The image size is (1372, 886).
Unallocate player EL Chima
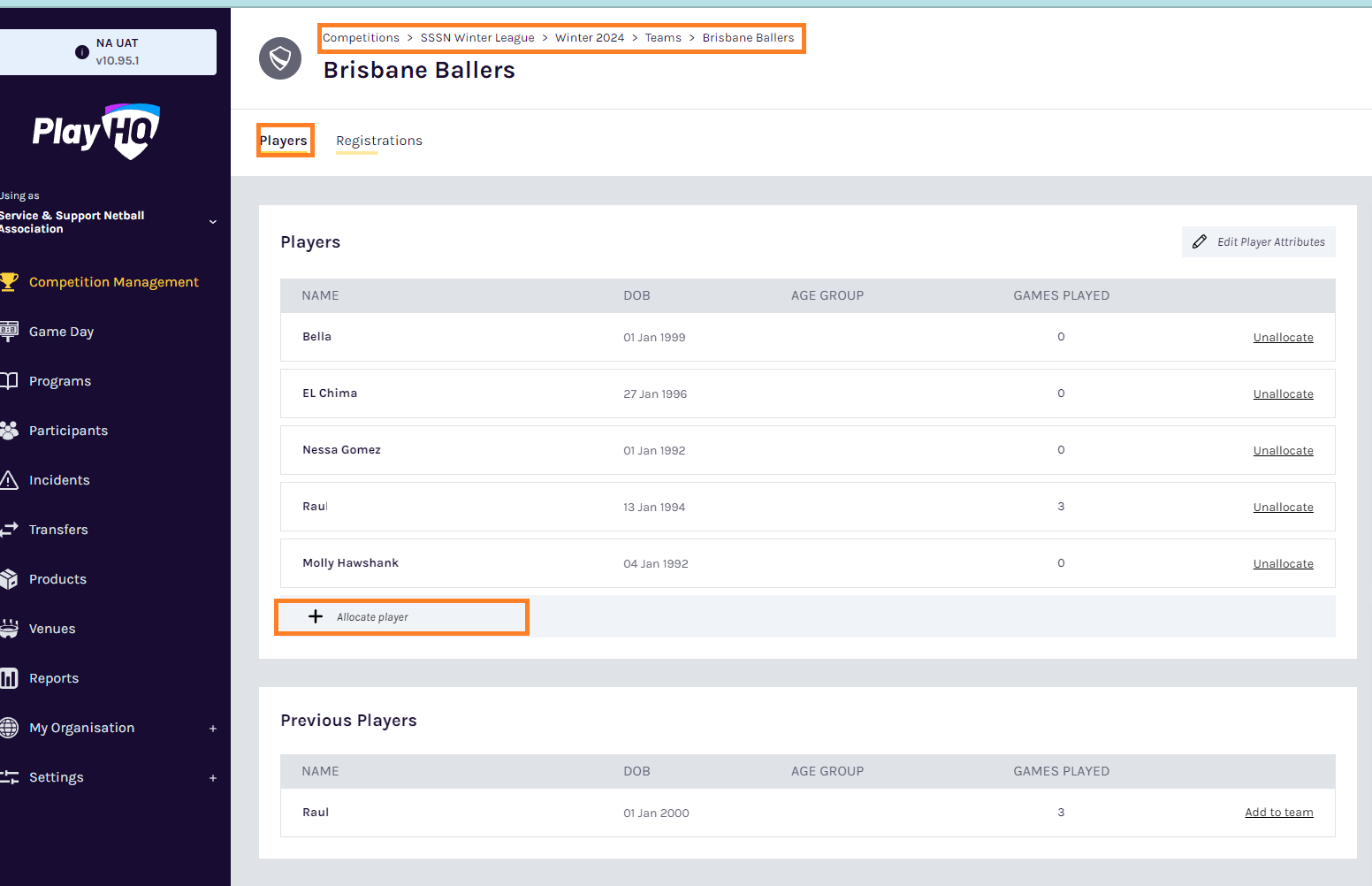coord(1283,393)
